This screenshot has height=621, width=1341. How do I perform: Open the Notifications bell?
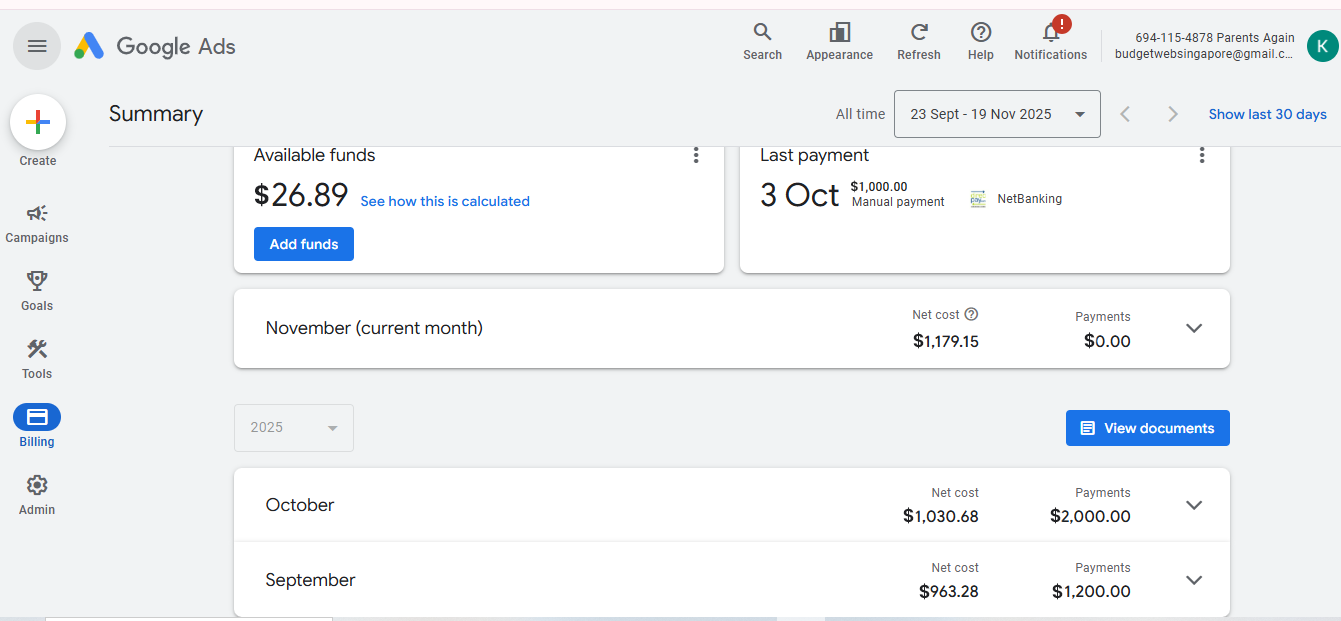point(1050,33)
